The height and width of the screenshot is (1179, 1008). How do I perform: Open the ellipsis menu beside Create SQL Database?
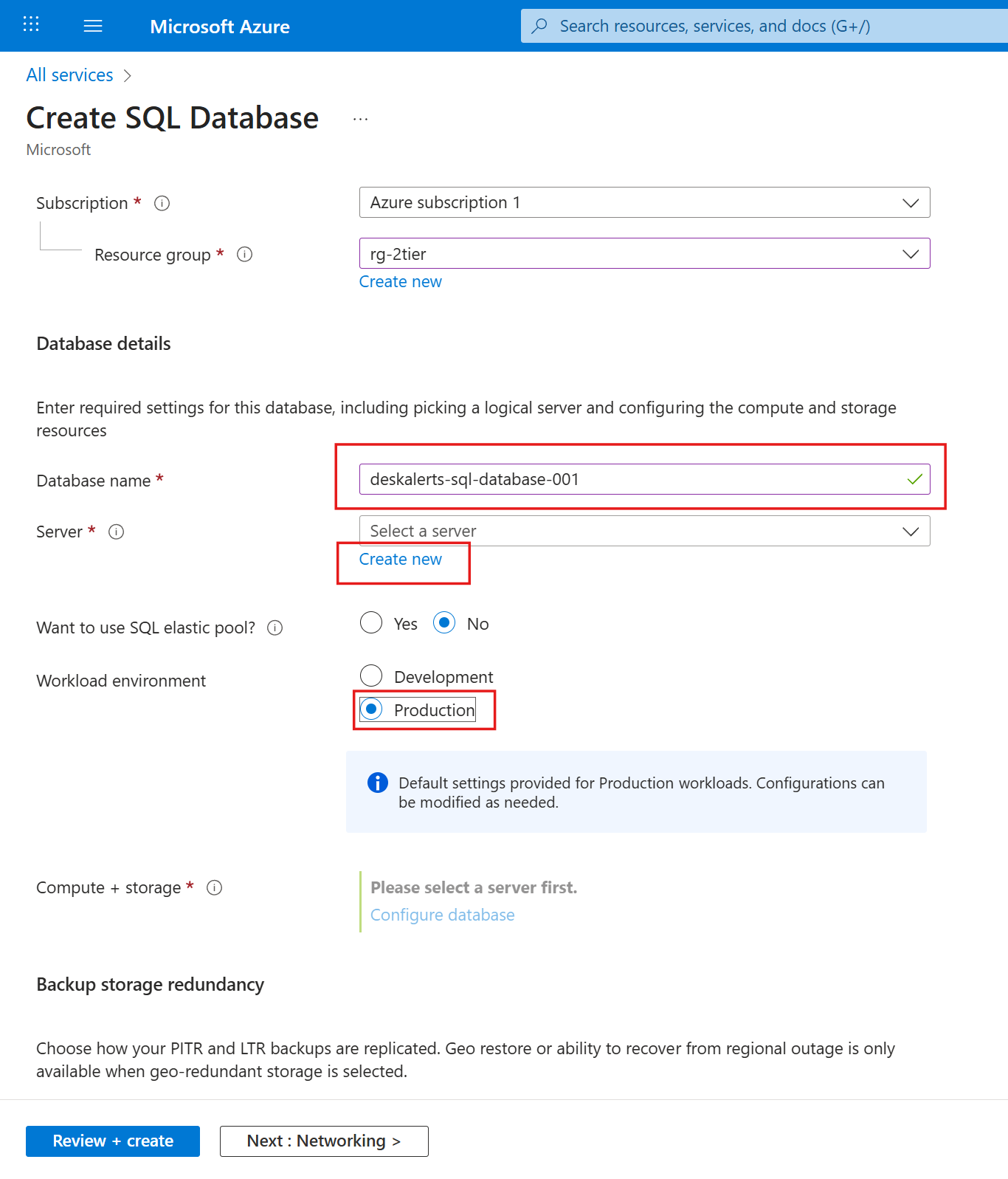pyautogui.click(x=360, y=119)
